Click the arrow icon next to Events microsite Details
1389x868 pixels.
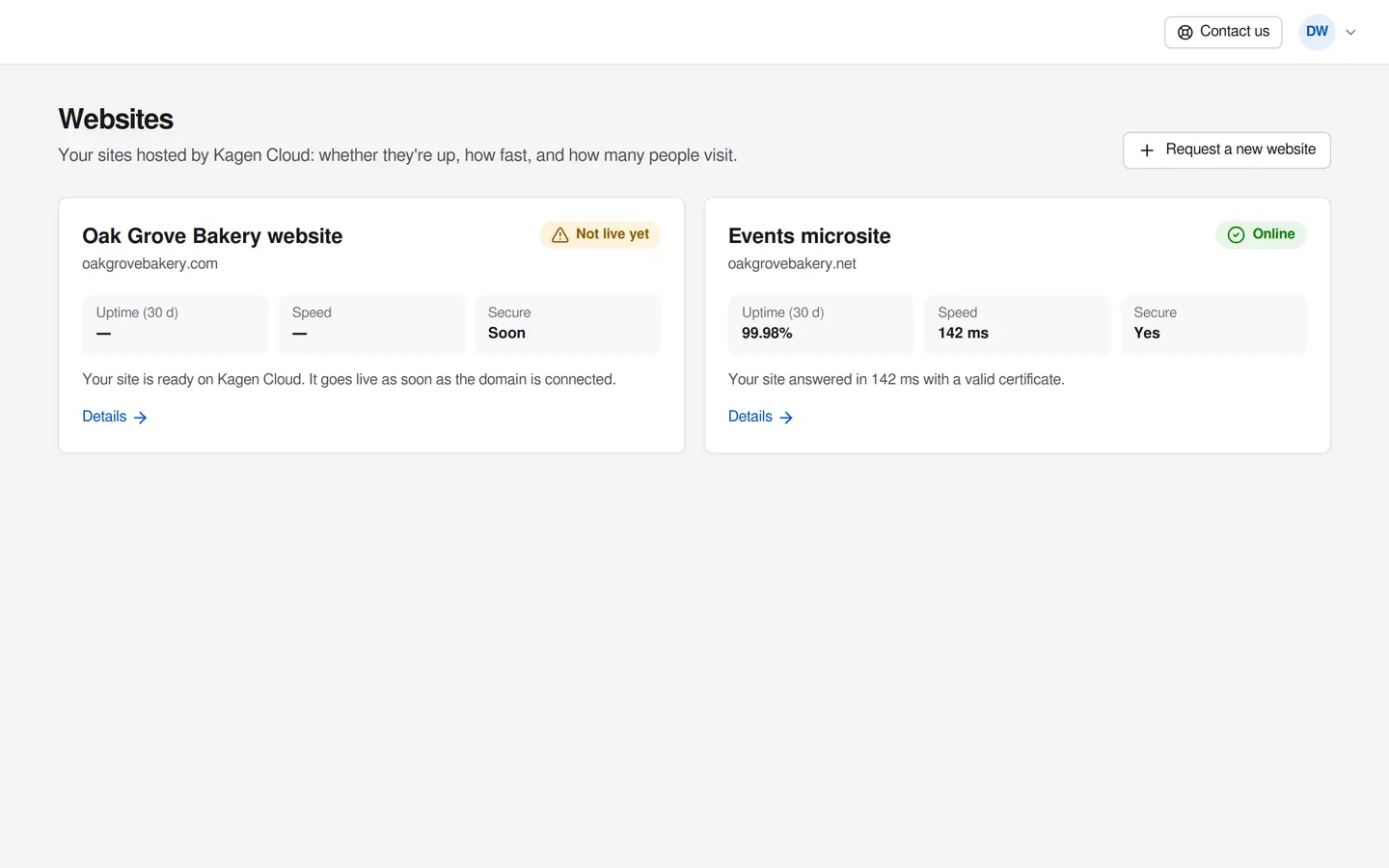tap(786, 418)
